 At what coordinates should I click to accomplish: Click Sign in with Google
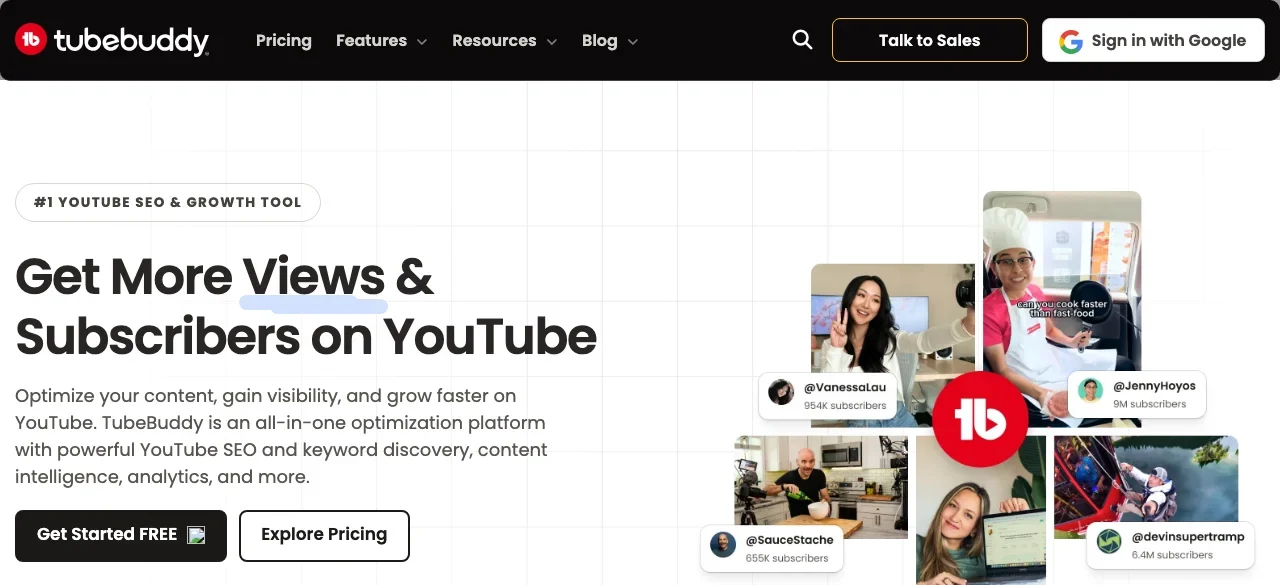(1153, 40)
